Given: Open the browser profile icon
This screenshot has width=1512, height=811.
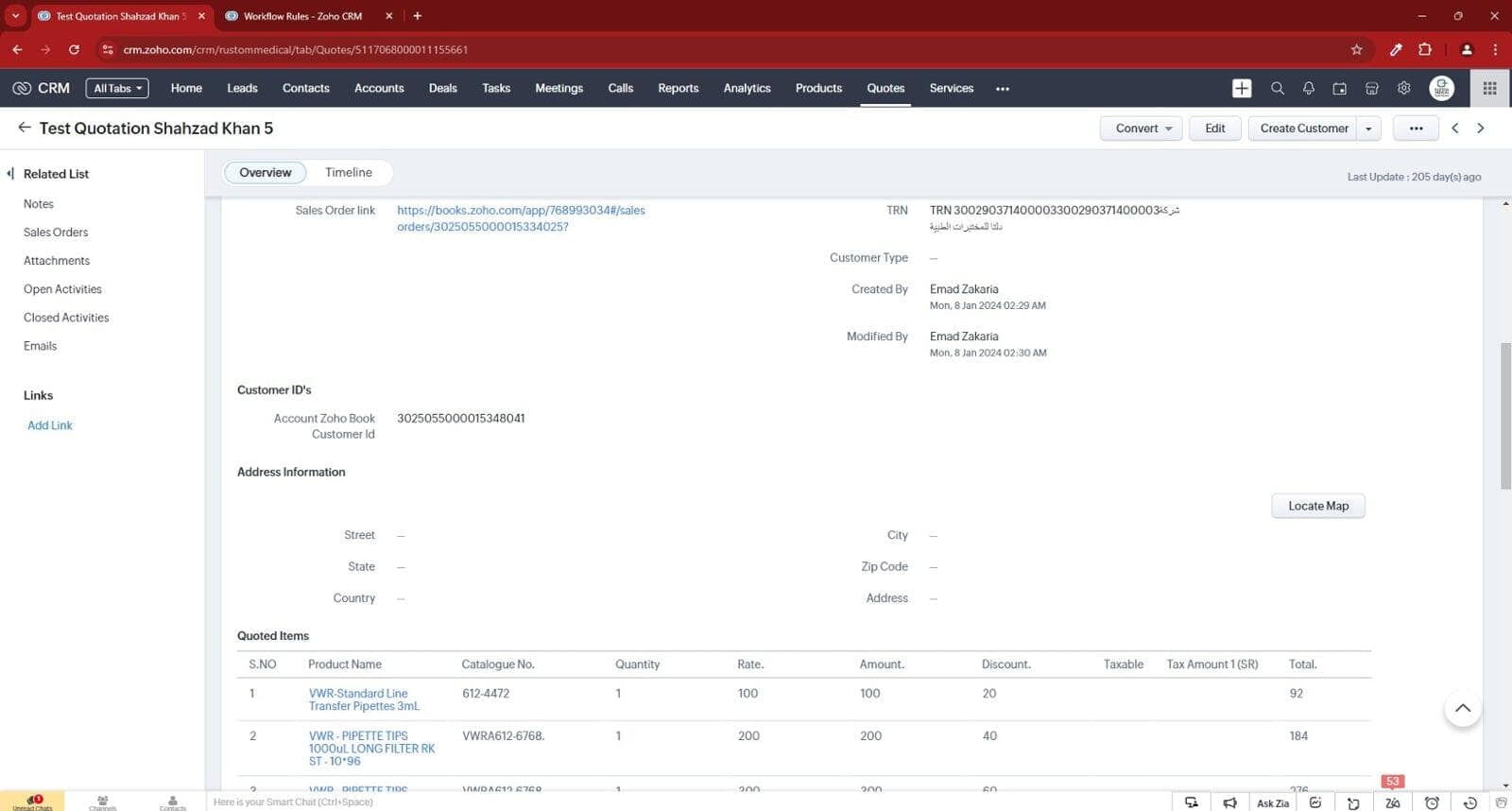Looking at the screenshot, I should (1467, 49).
